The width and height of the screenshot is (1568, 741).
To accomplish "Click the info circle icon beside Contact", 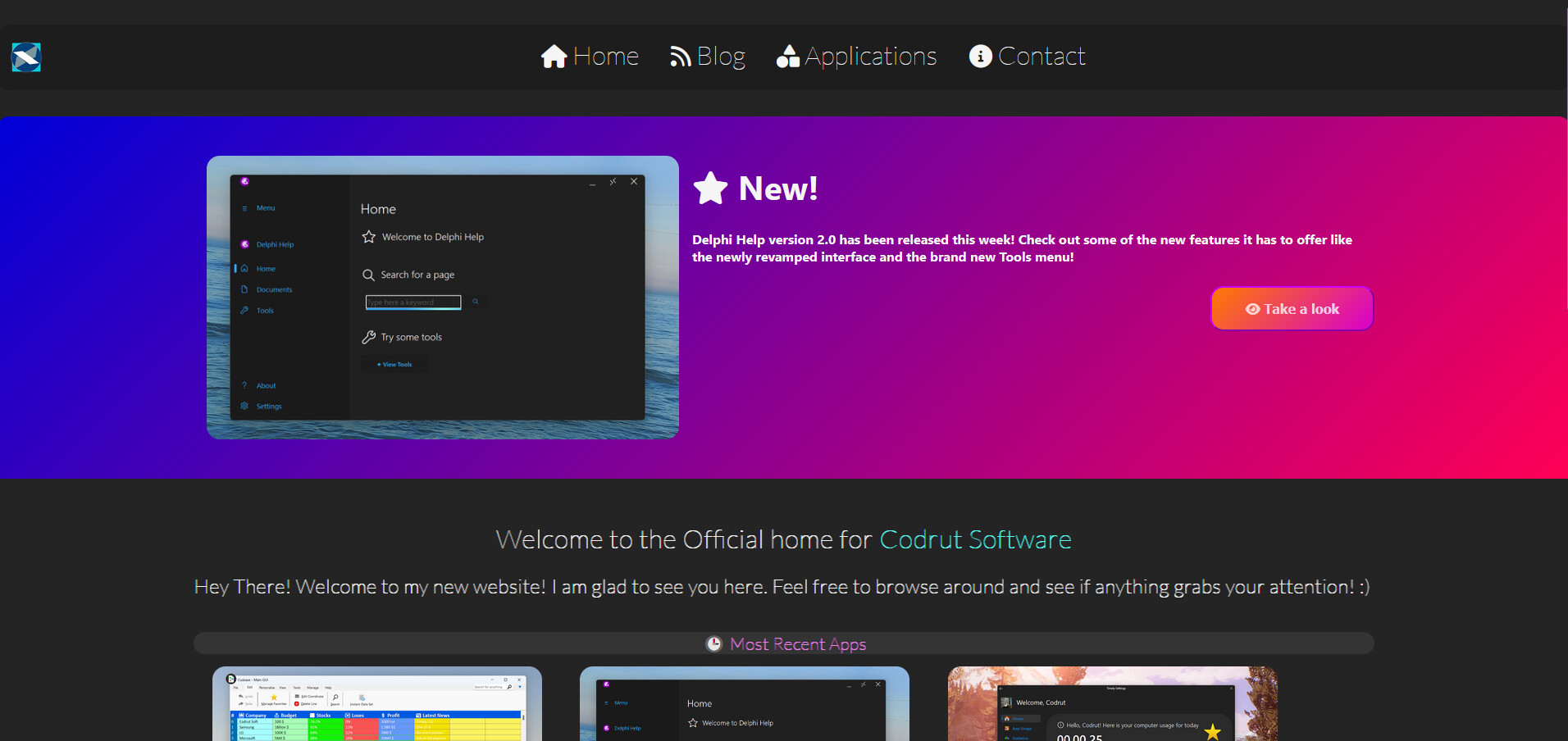I will pos(980,57).
